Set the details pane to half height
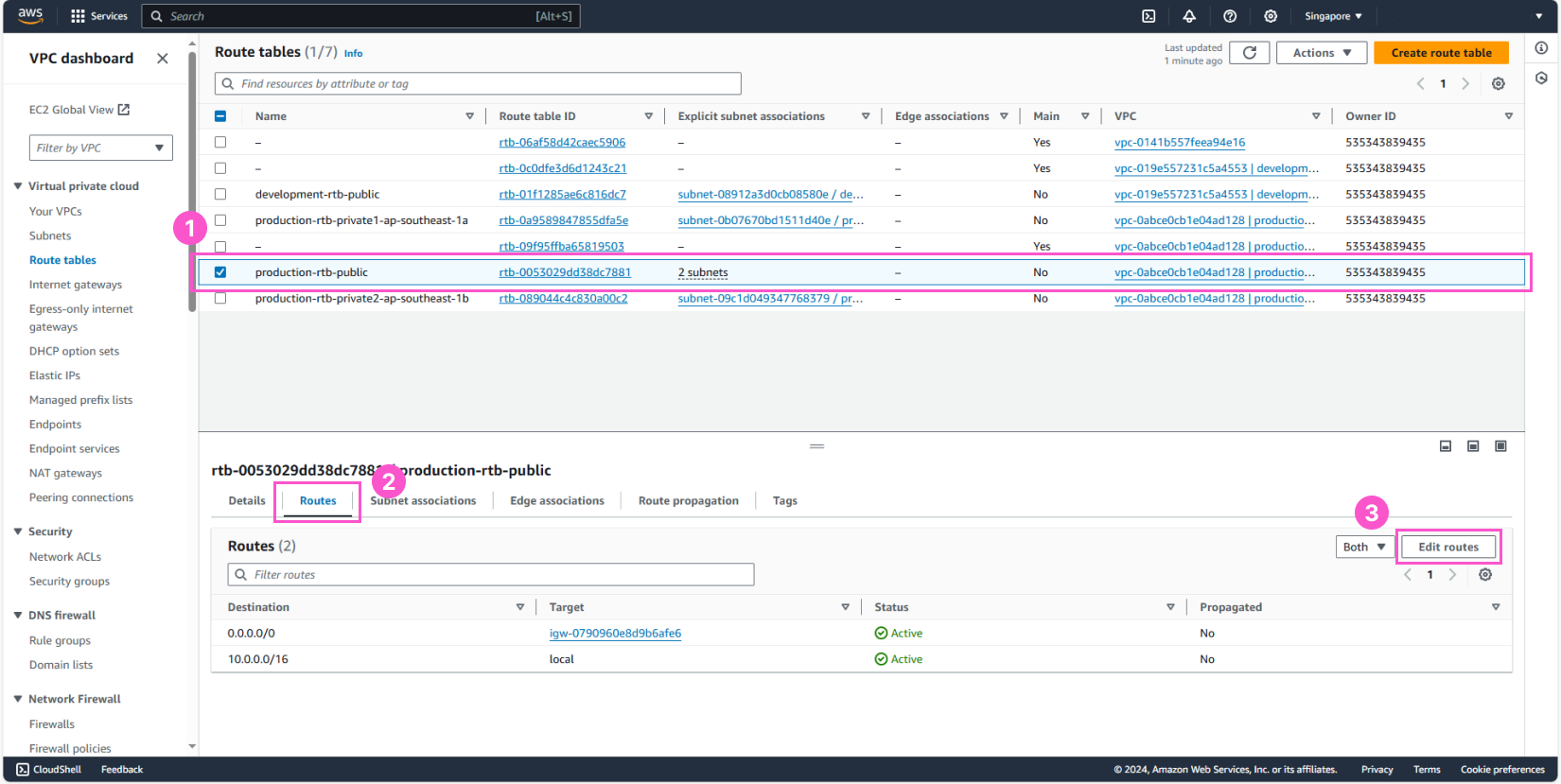Viewport: 1561px width, 784px height. tap(1473, 446)
